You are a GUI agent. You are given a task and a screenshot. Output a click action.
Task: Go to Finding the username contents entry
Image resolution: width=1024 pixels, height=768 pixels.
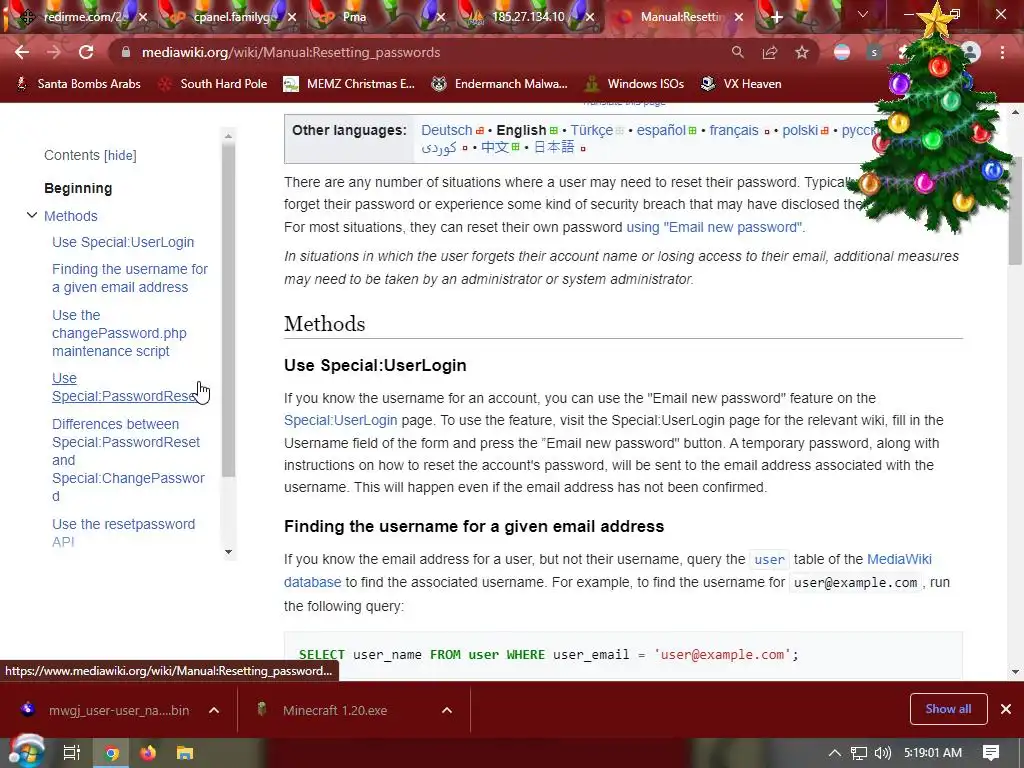[x=129, y=278]
